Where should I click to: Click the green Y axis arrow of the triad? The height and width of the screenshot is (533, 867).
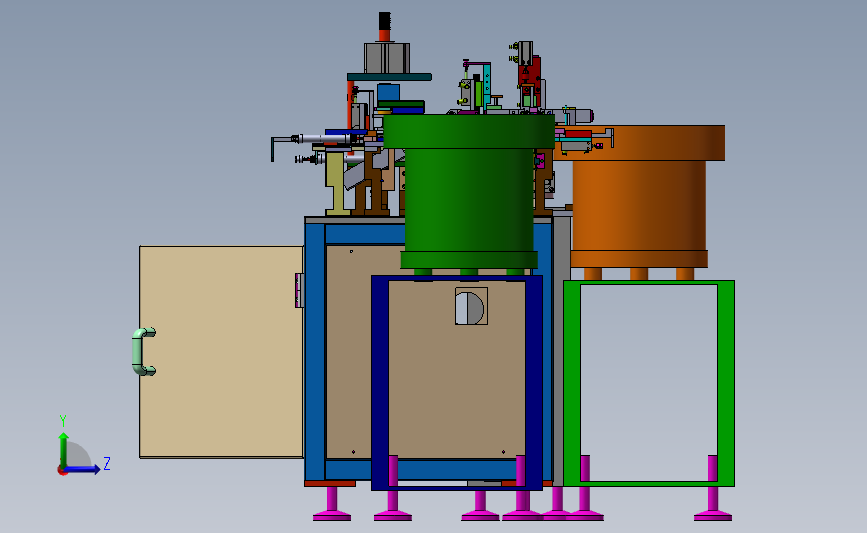click(x=64, y=449)
